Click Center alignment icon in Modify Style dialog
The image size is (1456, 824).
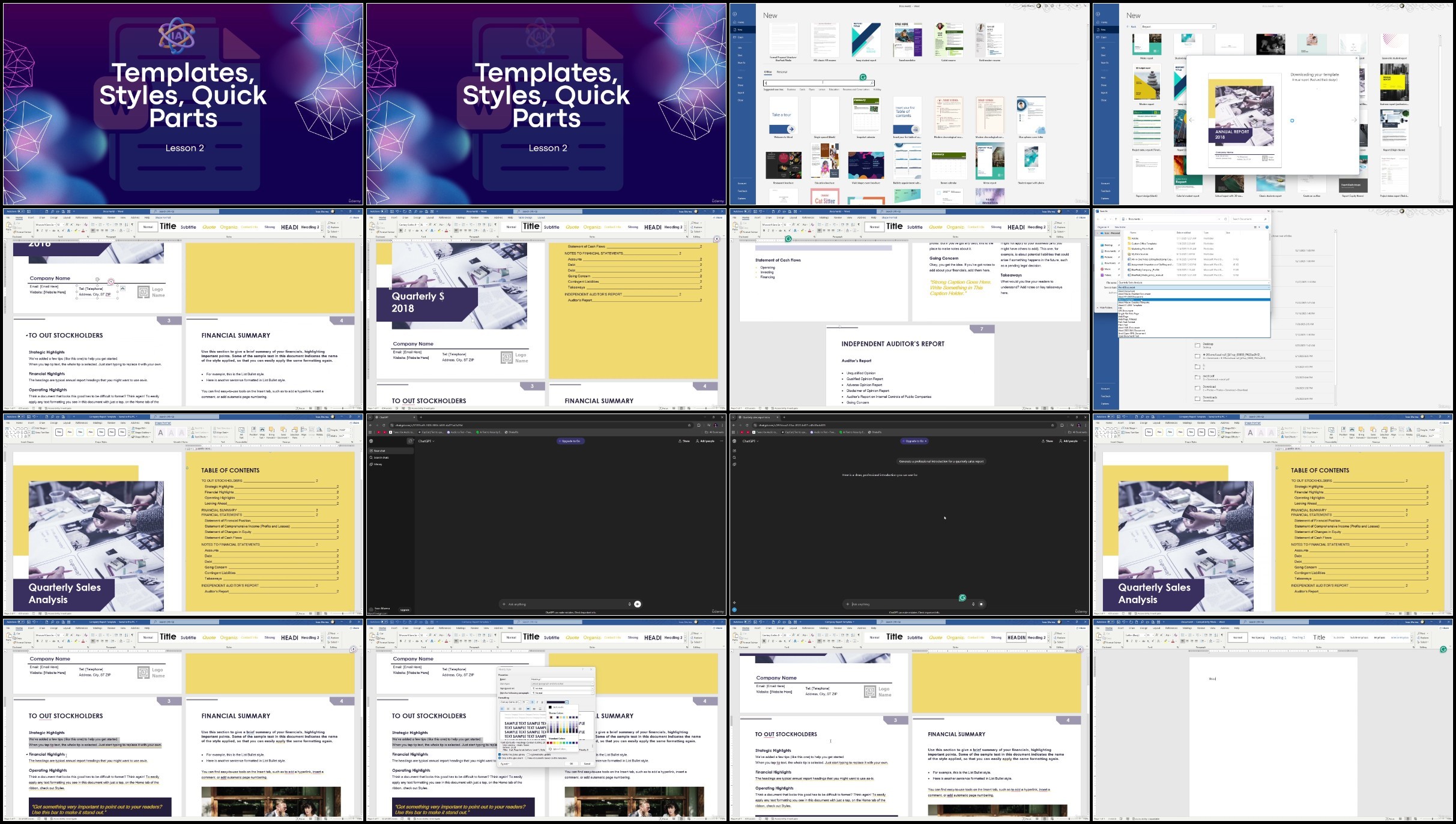tap(508, 709)
